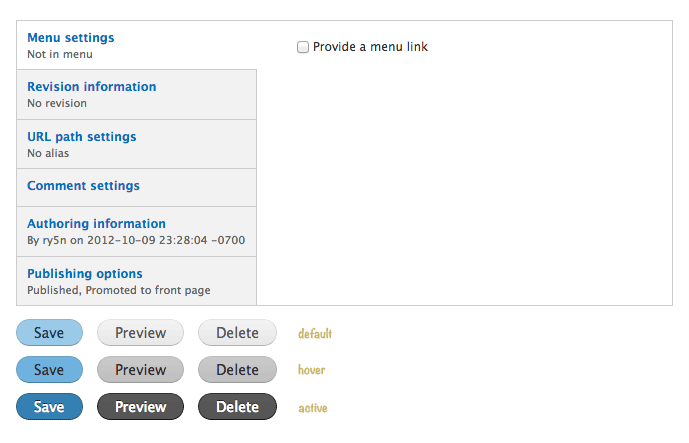
Task: Click the 'active' state label
Action: click(312, 408)
